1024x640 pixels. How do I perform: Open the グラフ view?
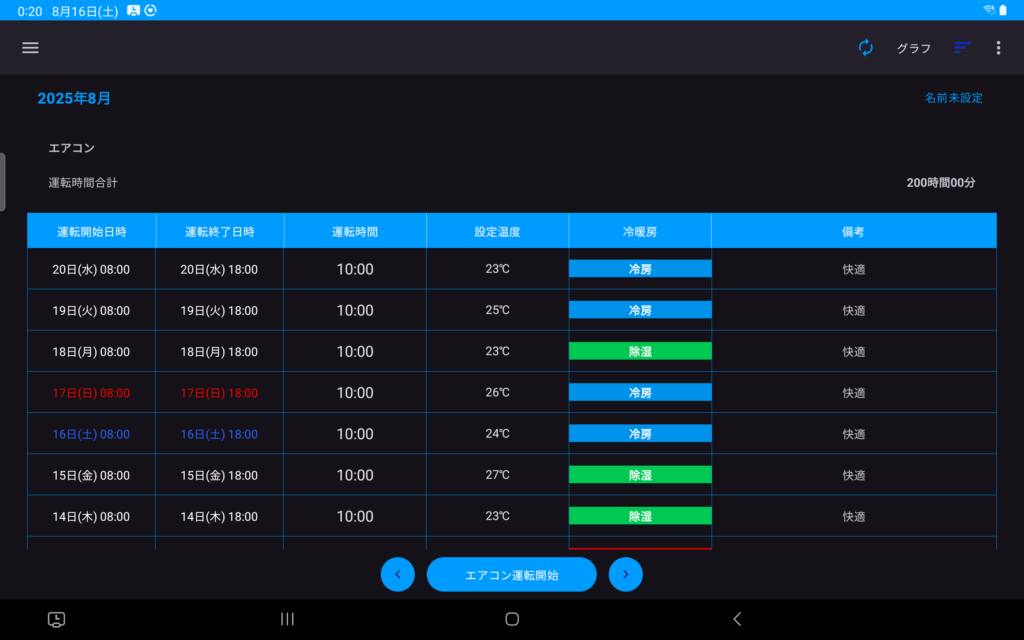coord(913,48)
